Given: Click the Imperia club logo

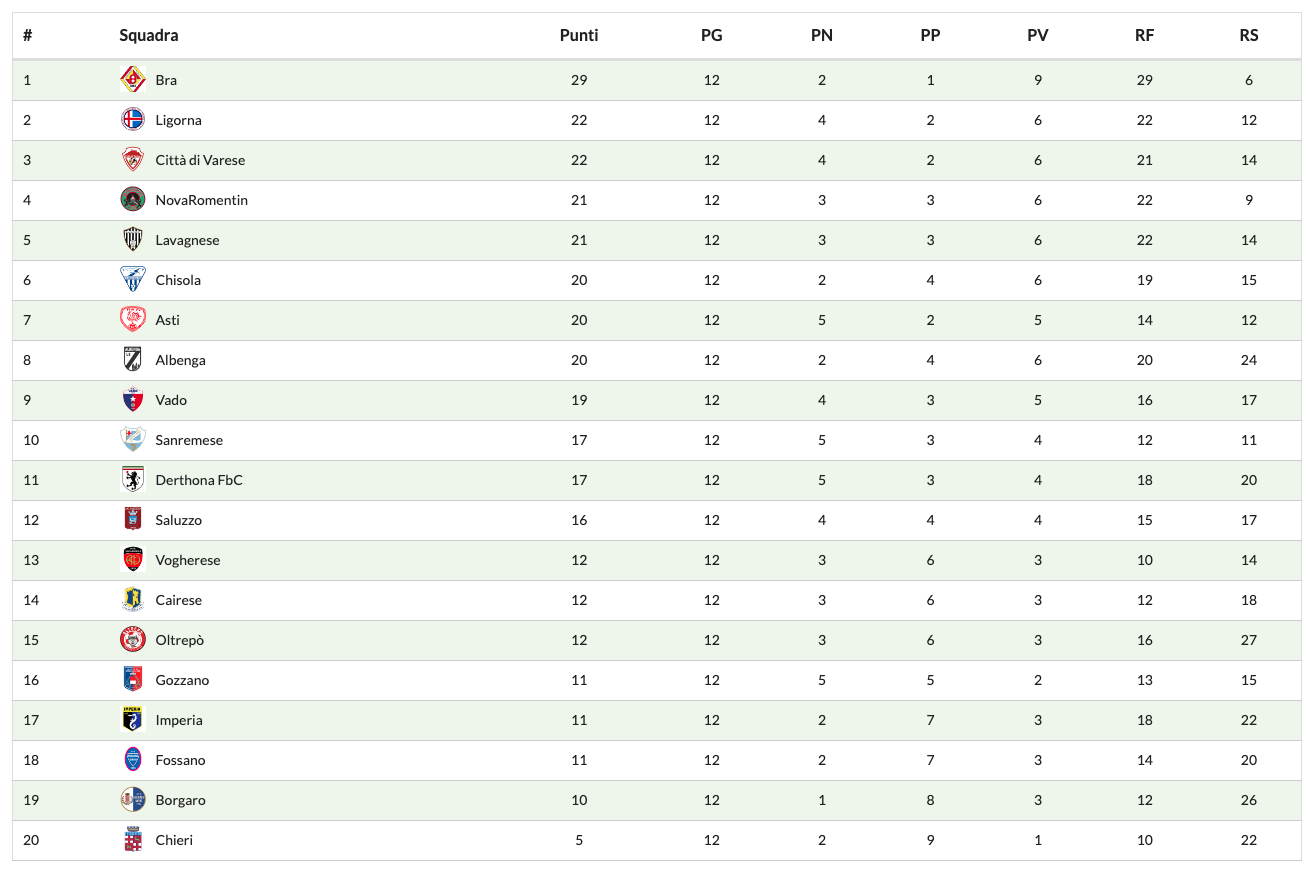Looking at the screenshot, I should coord(133,720).
